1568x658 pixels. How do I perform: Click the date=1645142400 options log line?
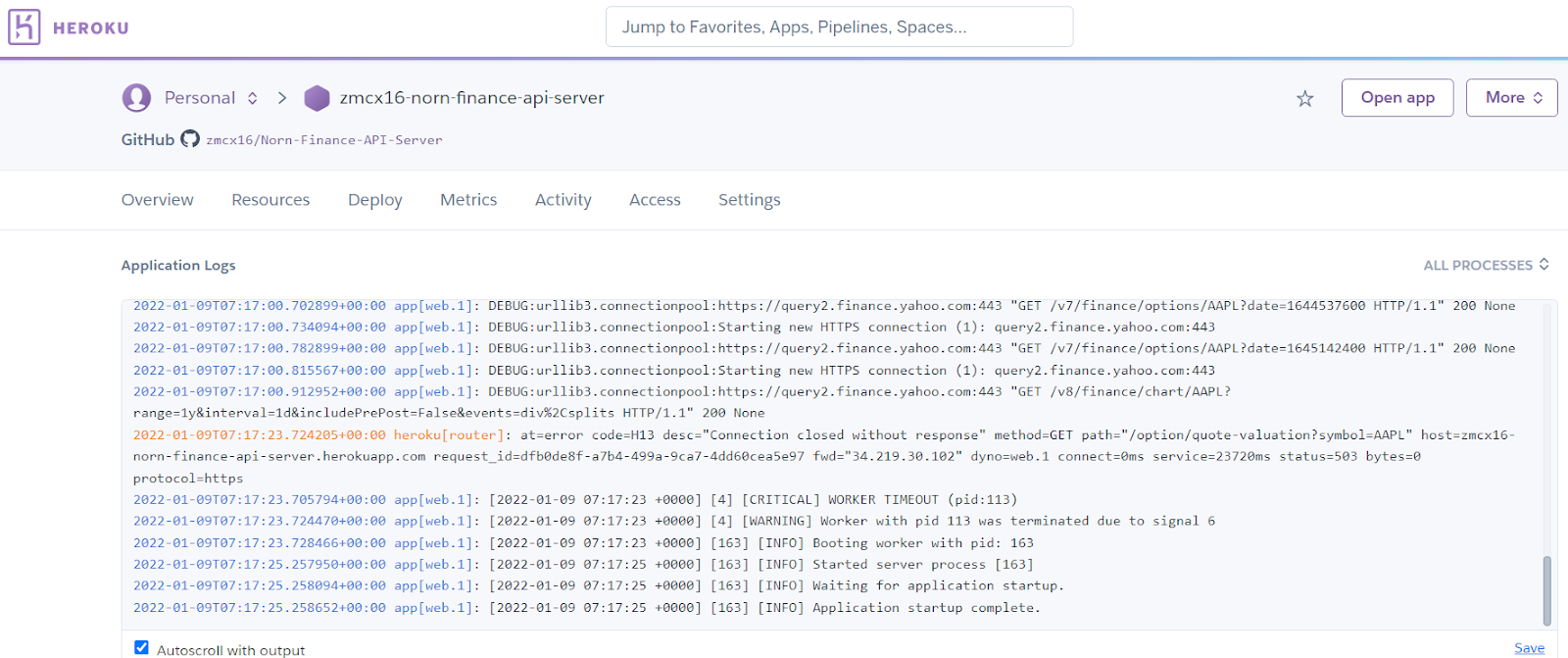click(824, 348)
